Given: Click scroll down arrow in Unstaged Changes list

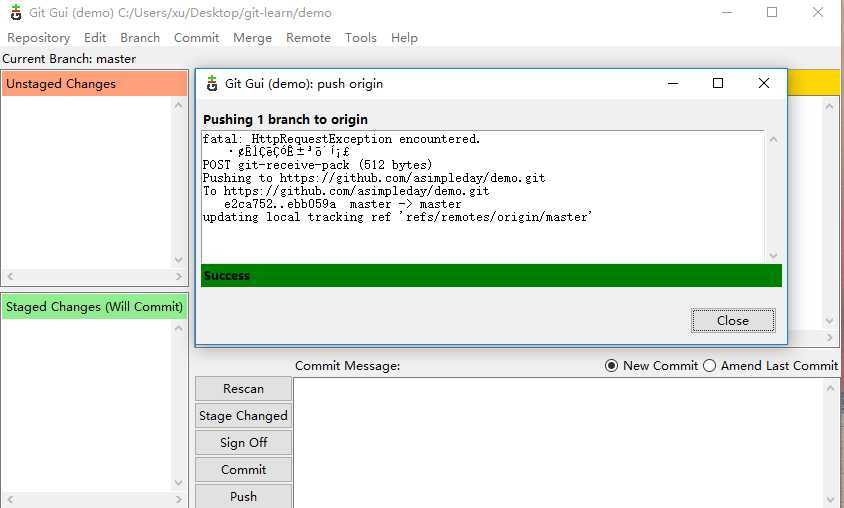Looking at the screenshot, I should (x=179, y=260).
